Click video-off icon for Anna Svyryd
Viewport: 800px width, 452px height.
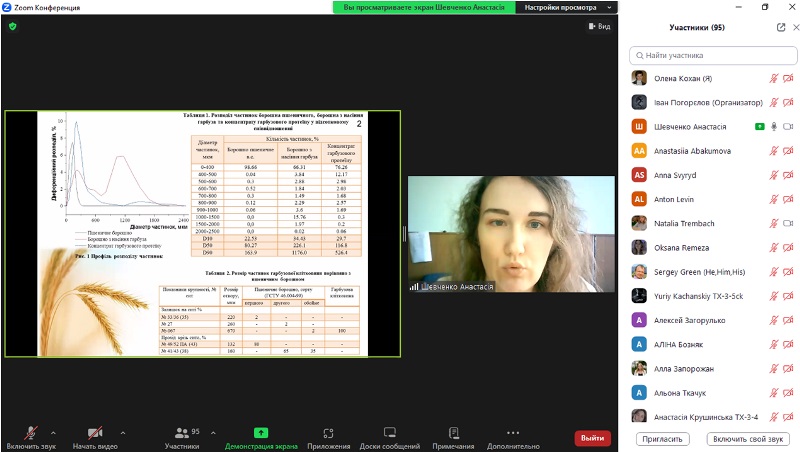[788, 175]
